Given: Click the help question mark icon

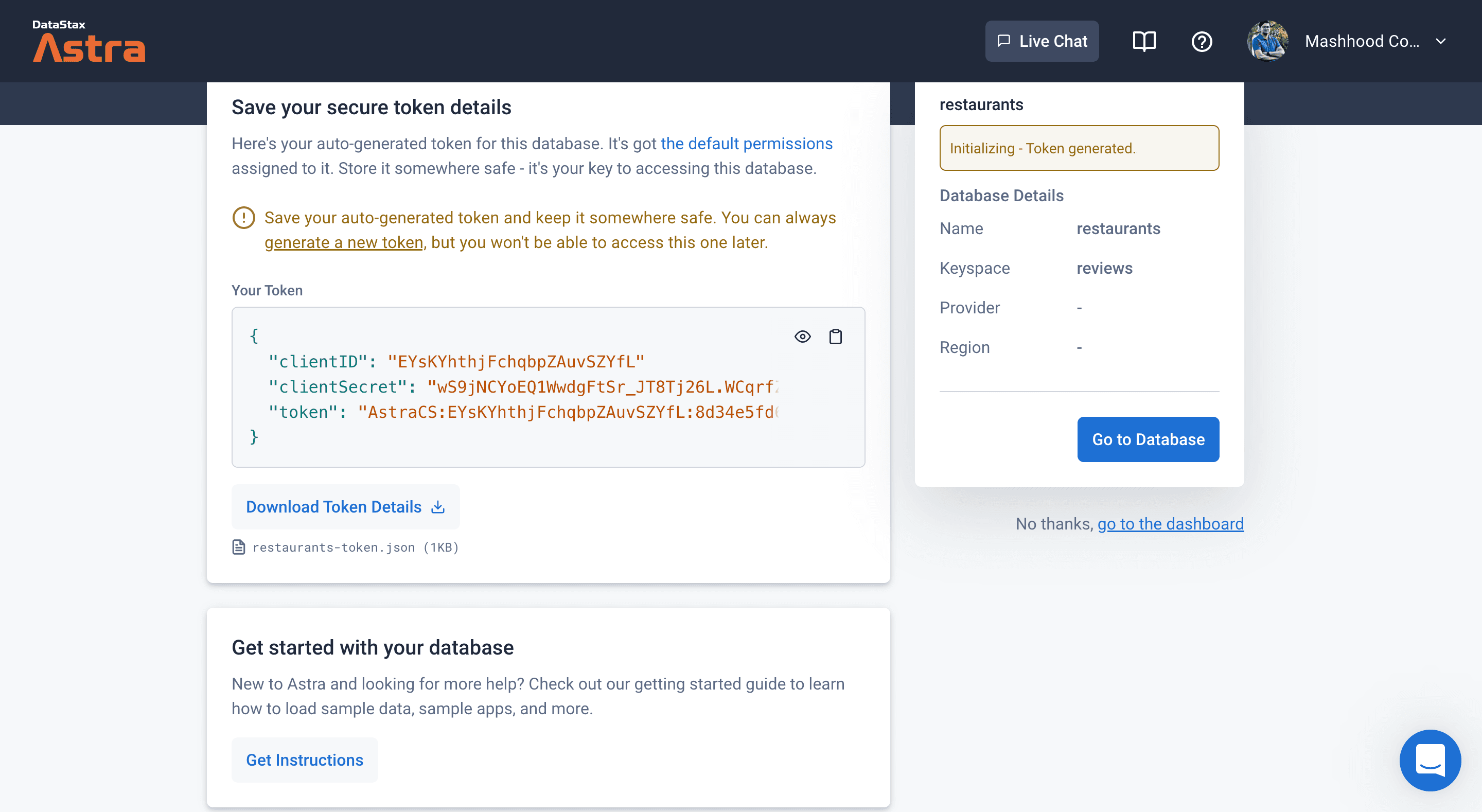Looking at the screenshot, I should click(1201, 42).
